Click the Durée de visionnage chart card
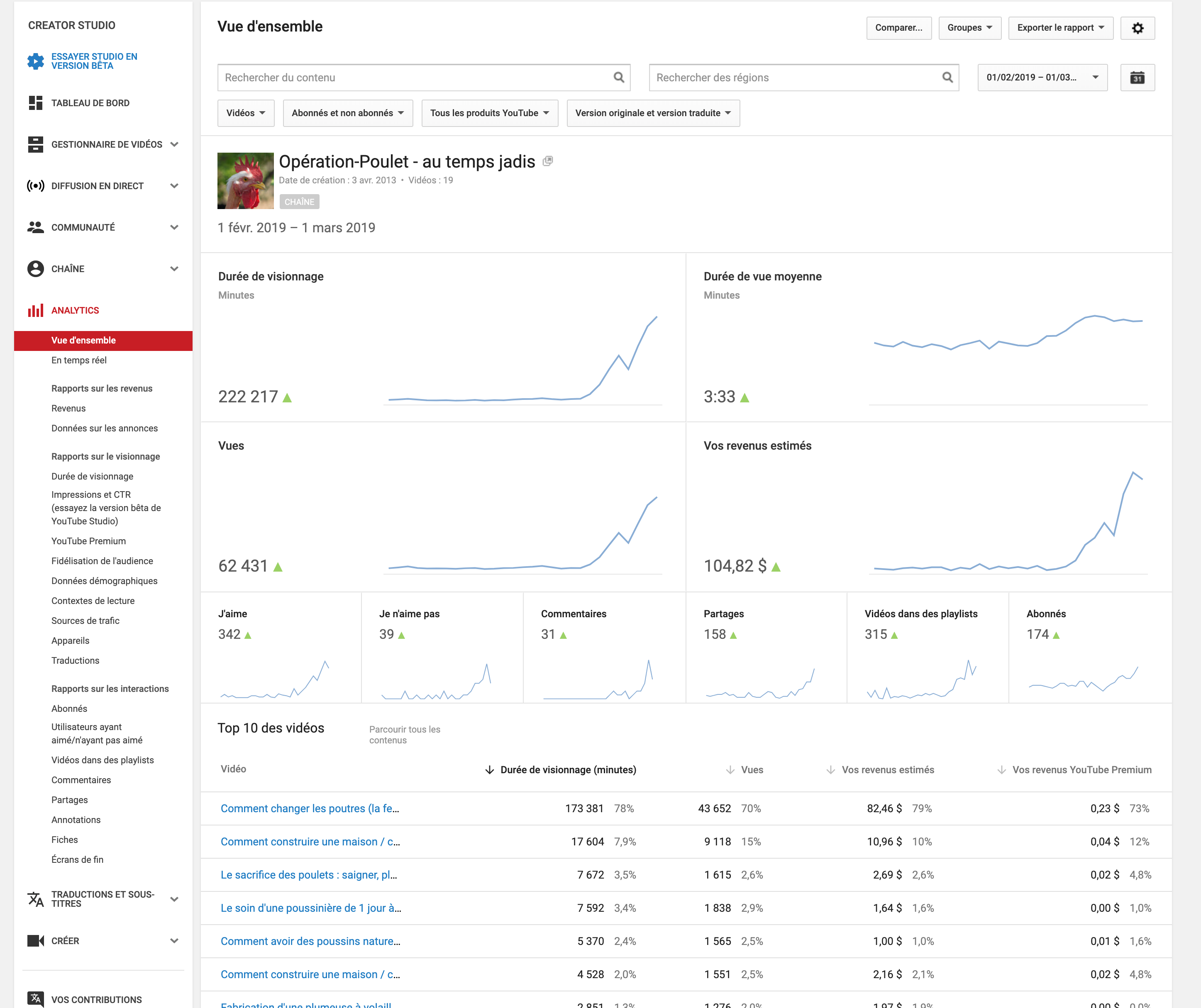Viewport: 1201px width, 1008px height. point(443,337)
